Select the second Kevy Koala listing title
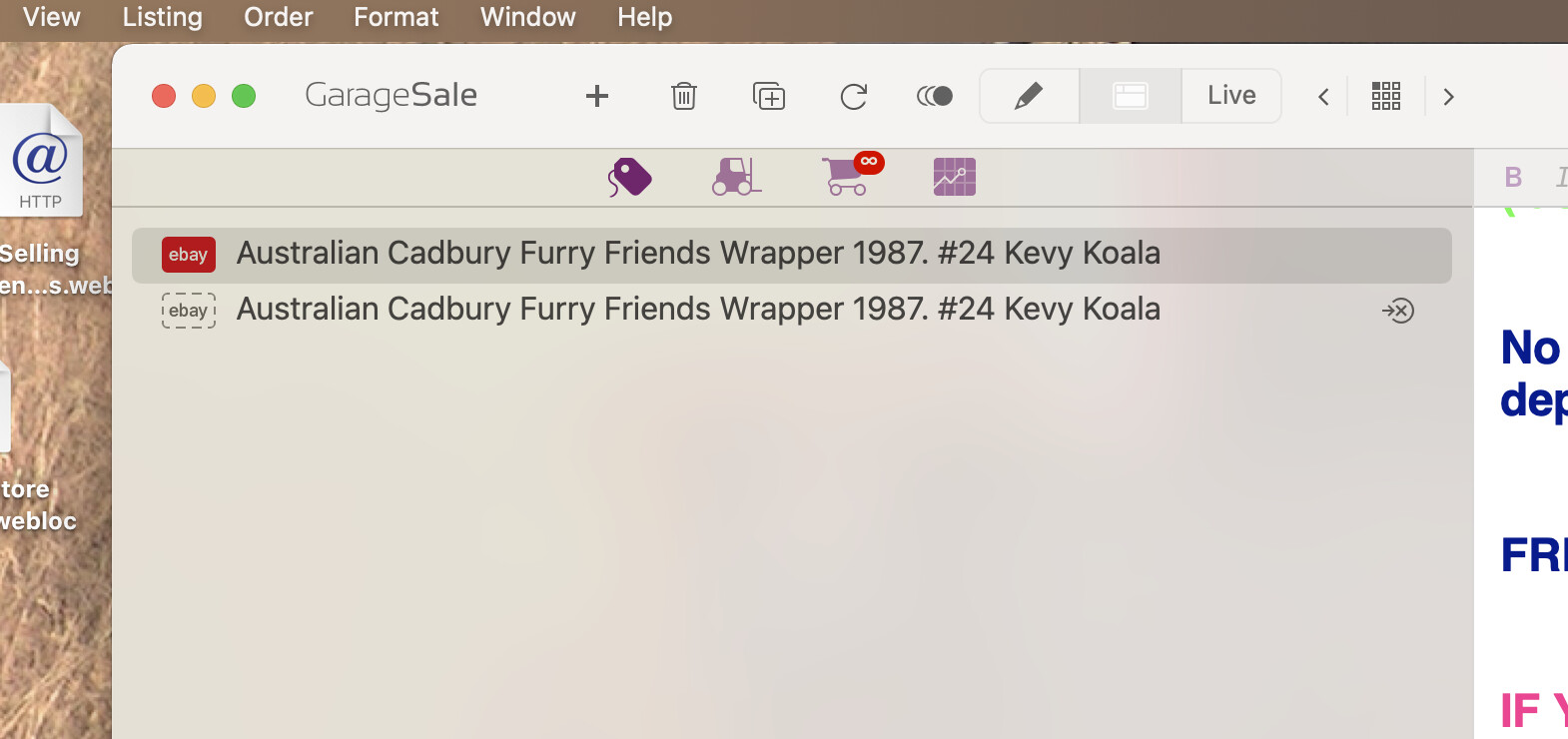Screen dimensions: 1568x739 [698, 310]
